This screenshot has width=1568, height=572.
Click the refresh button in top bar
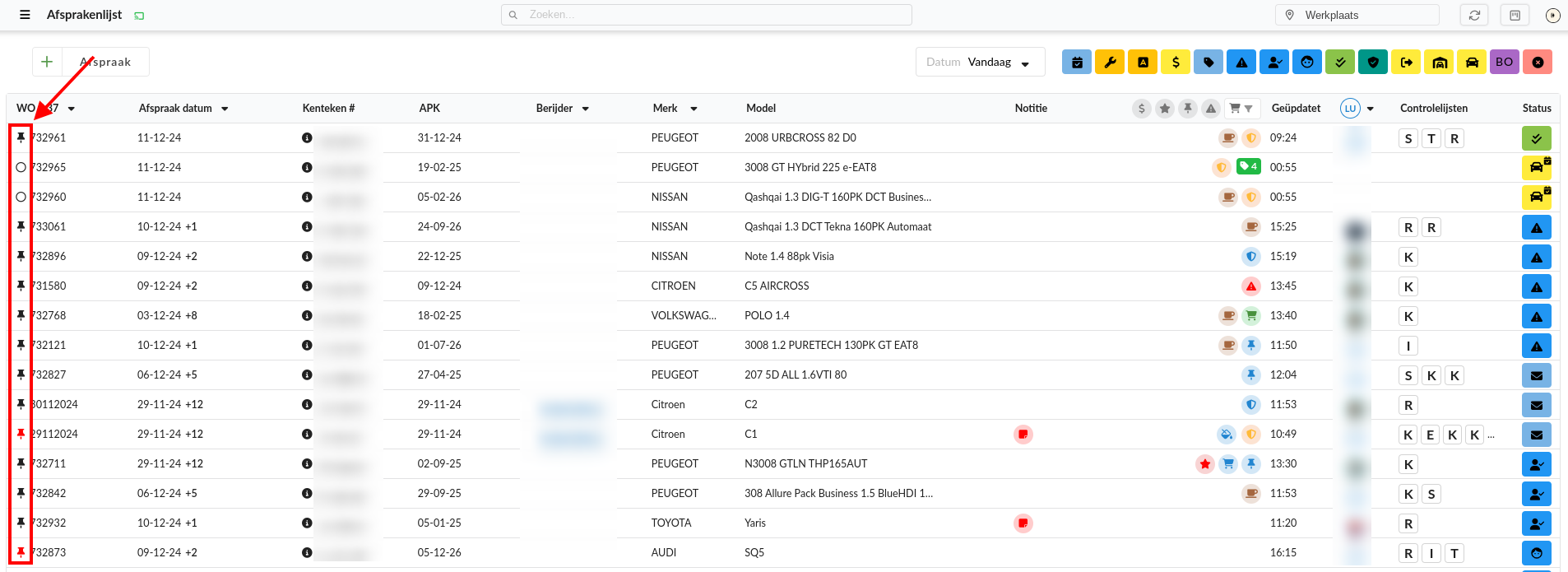1474,15
